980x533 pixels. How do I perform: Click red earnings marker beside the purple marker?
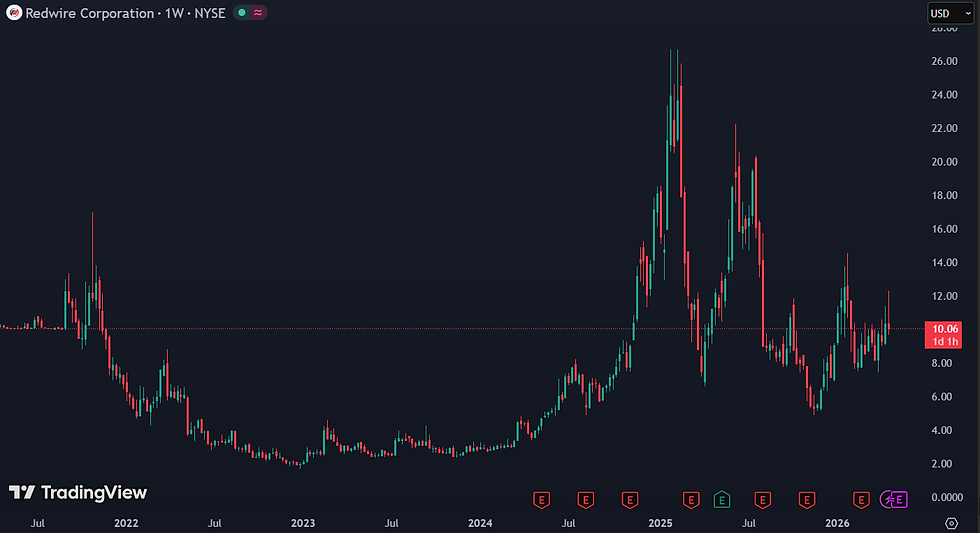[861, 500]
